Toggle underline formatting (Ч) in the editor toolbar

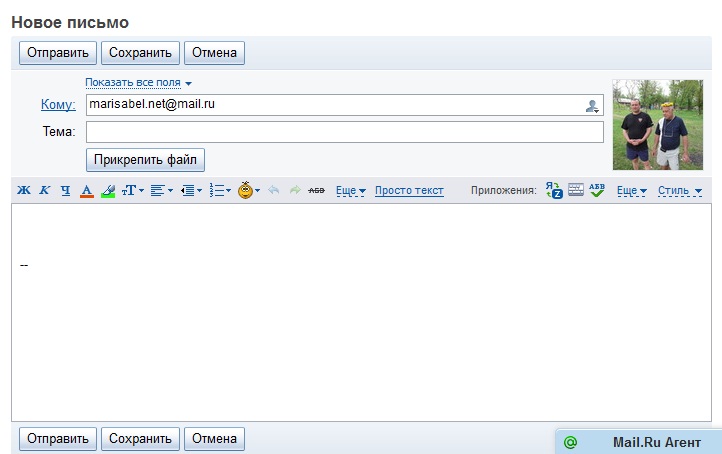[65, 190]
